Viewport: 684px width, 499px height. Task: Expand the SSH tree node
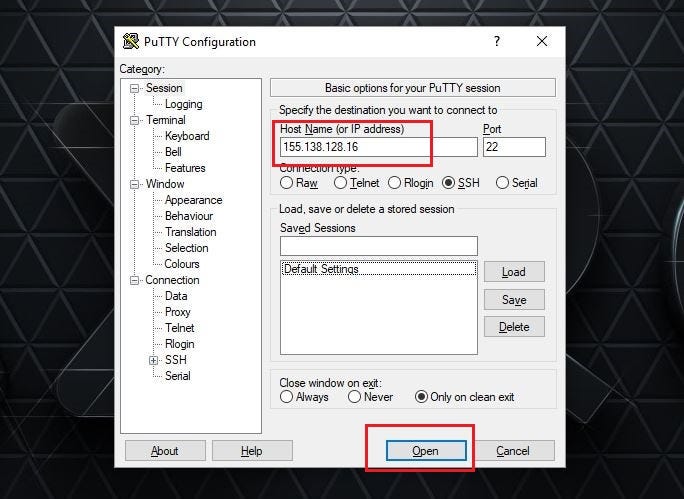click(x=154, y=360)
